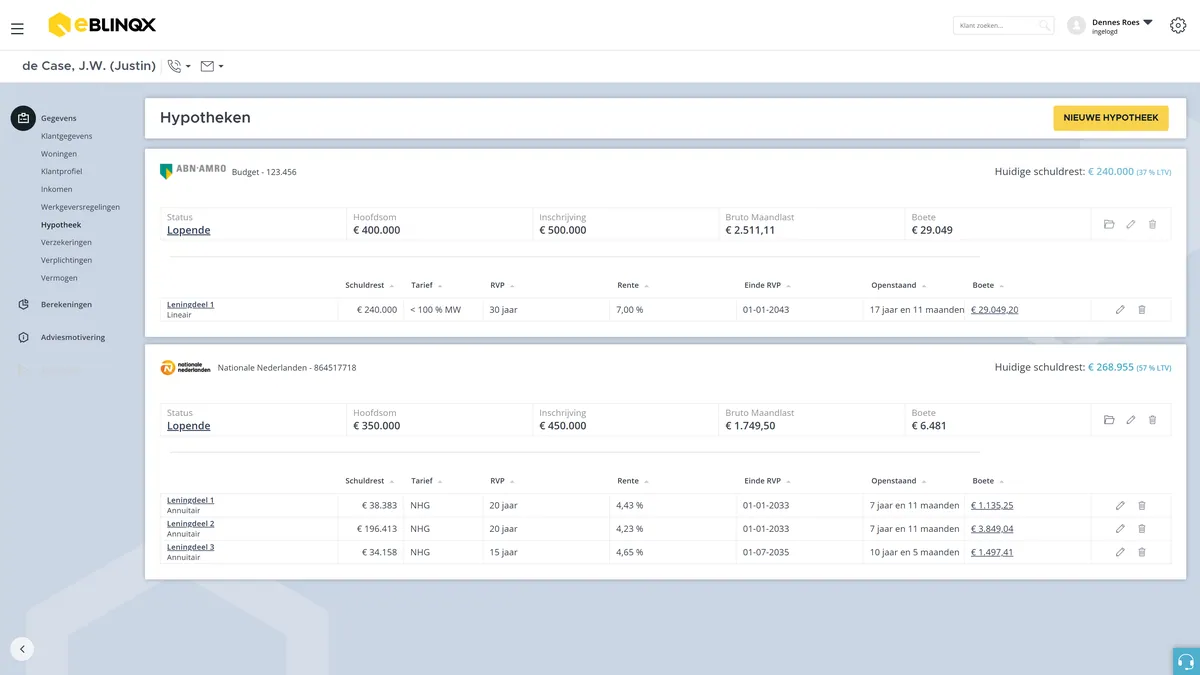Open the Berekeningen section

pyautogui.click(x=67, y=304)
